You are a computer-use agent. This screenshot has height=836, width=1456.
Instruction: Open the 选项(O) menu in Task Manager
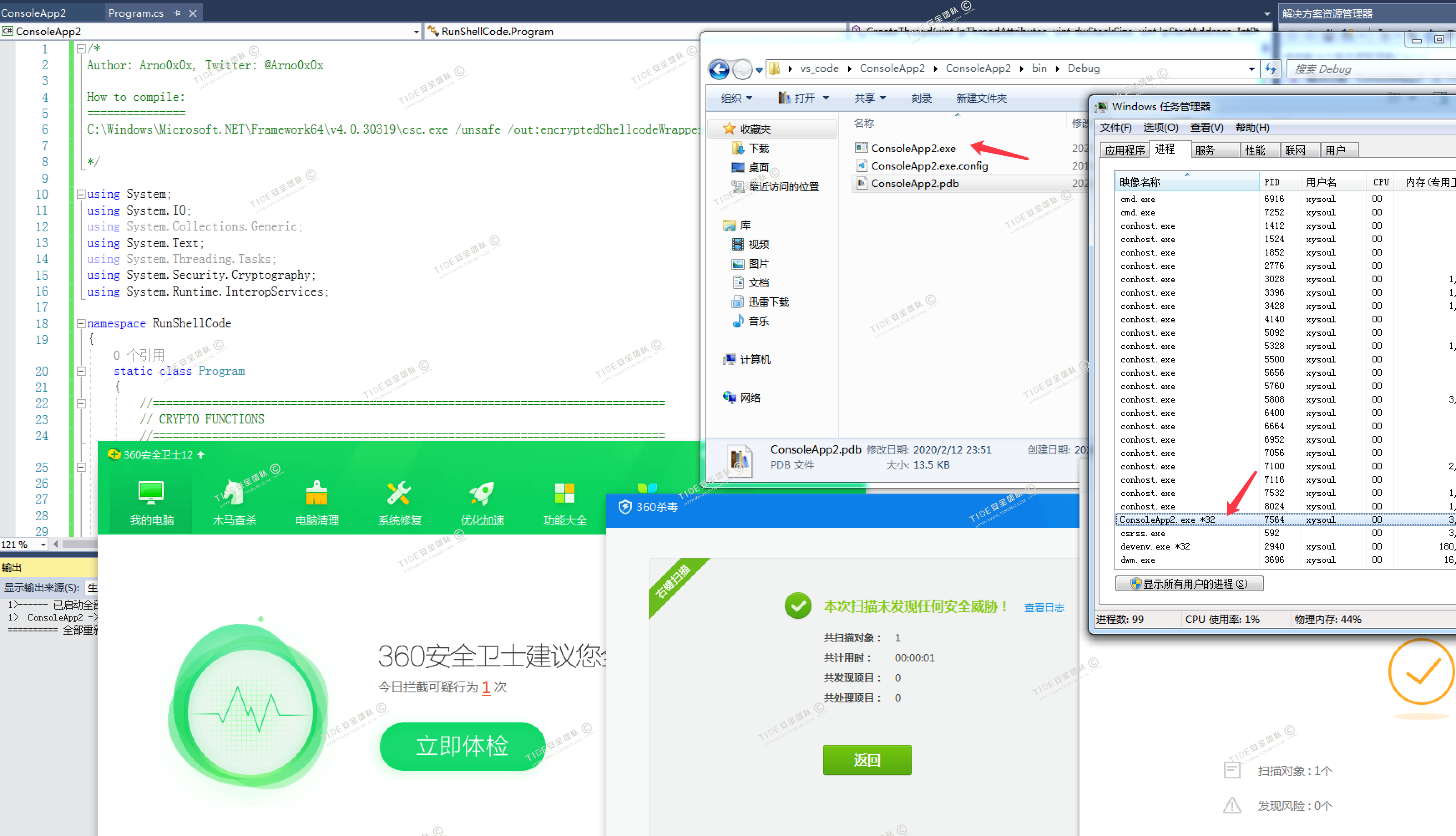[x=1160, y=127]
